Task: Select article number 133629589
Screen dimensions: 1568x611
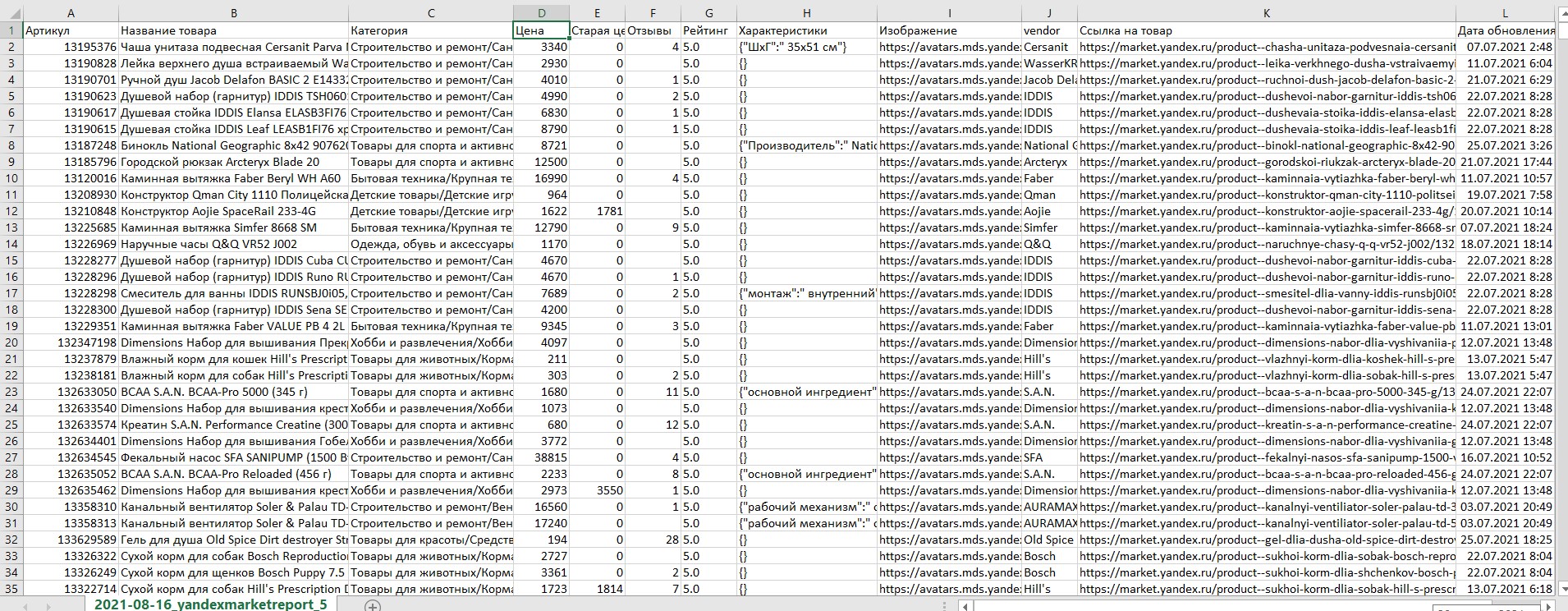Action: [71, 540]
